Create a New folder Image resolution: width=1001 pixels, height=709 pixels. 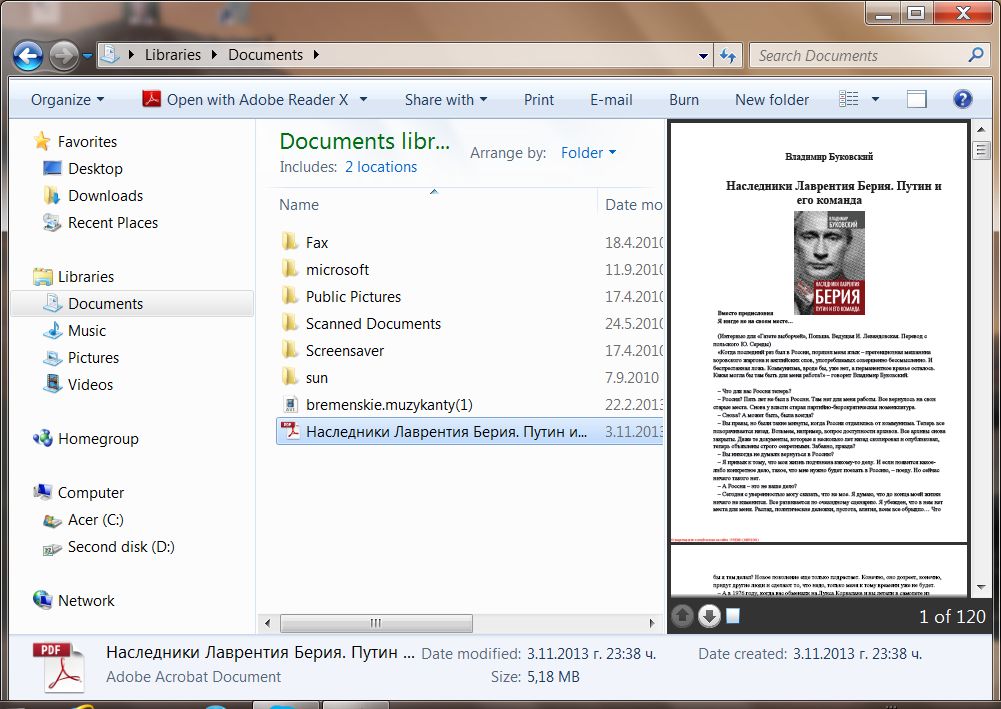tap(772, 100)
